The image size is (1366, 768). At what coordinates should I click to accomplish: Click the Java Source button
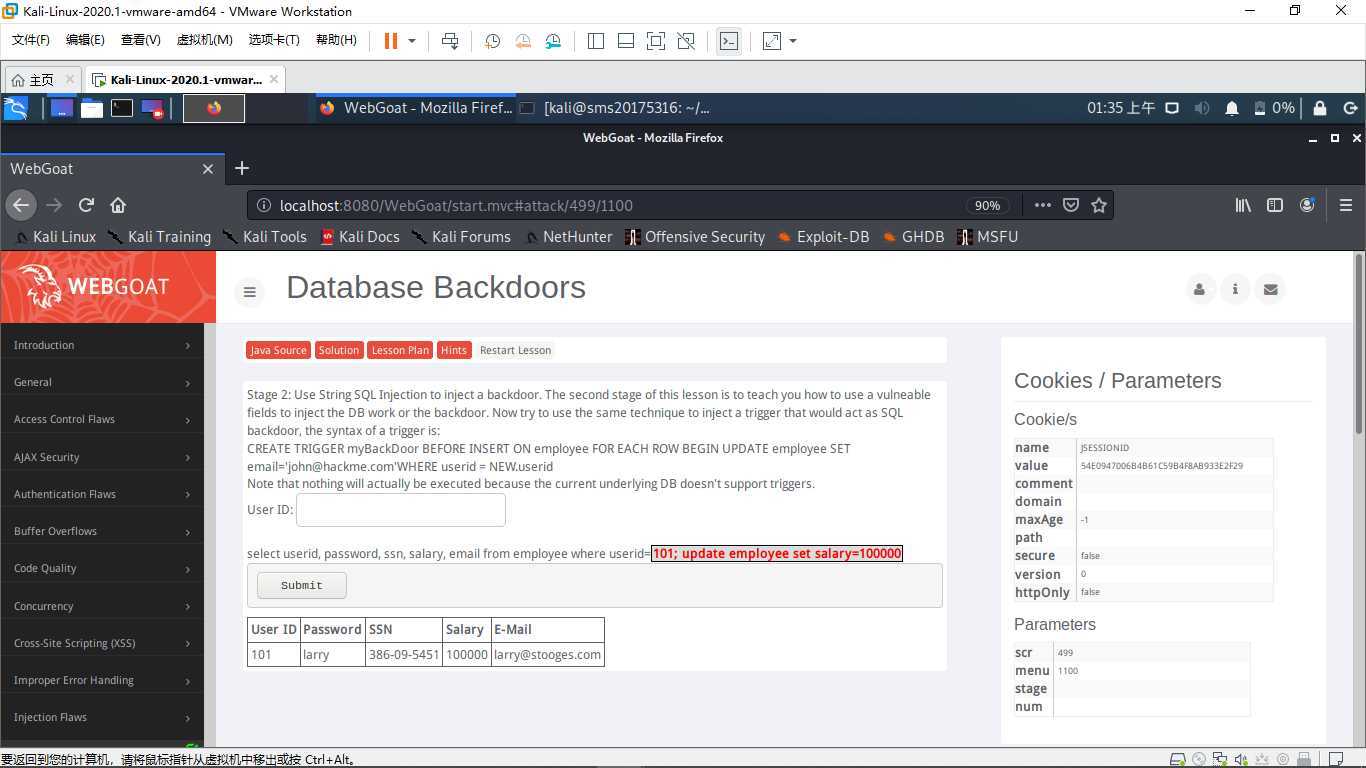click(x=278, y=350)
